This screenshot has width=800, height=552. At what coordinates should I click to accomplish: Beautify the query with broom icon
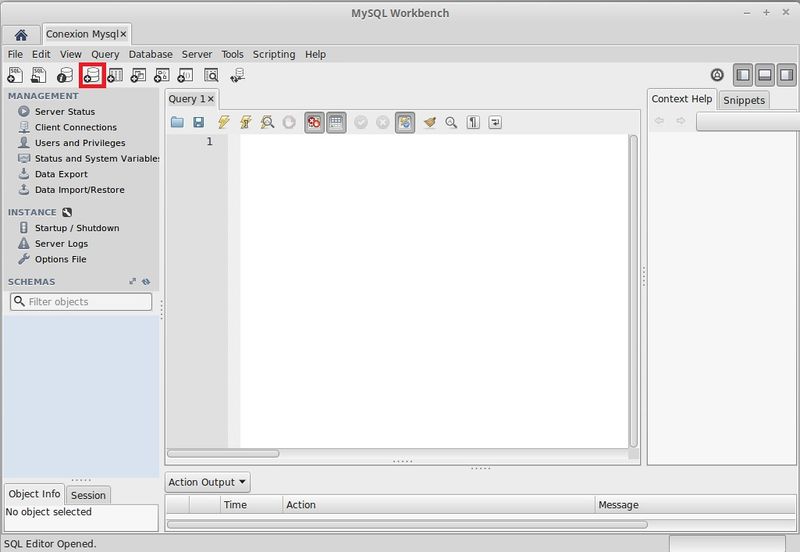pos(430,122)
